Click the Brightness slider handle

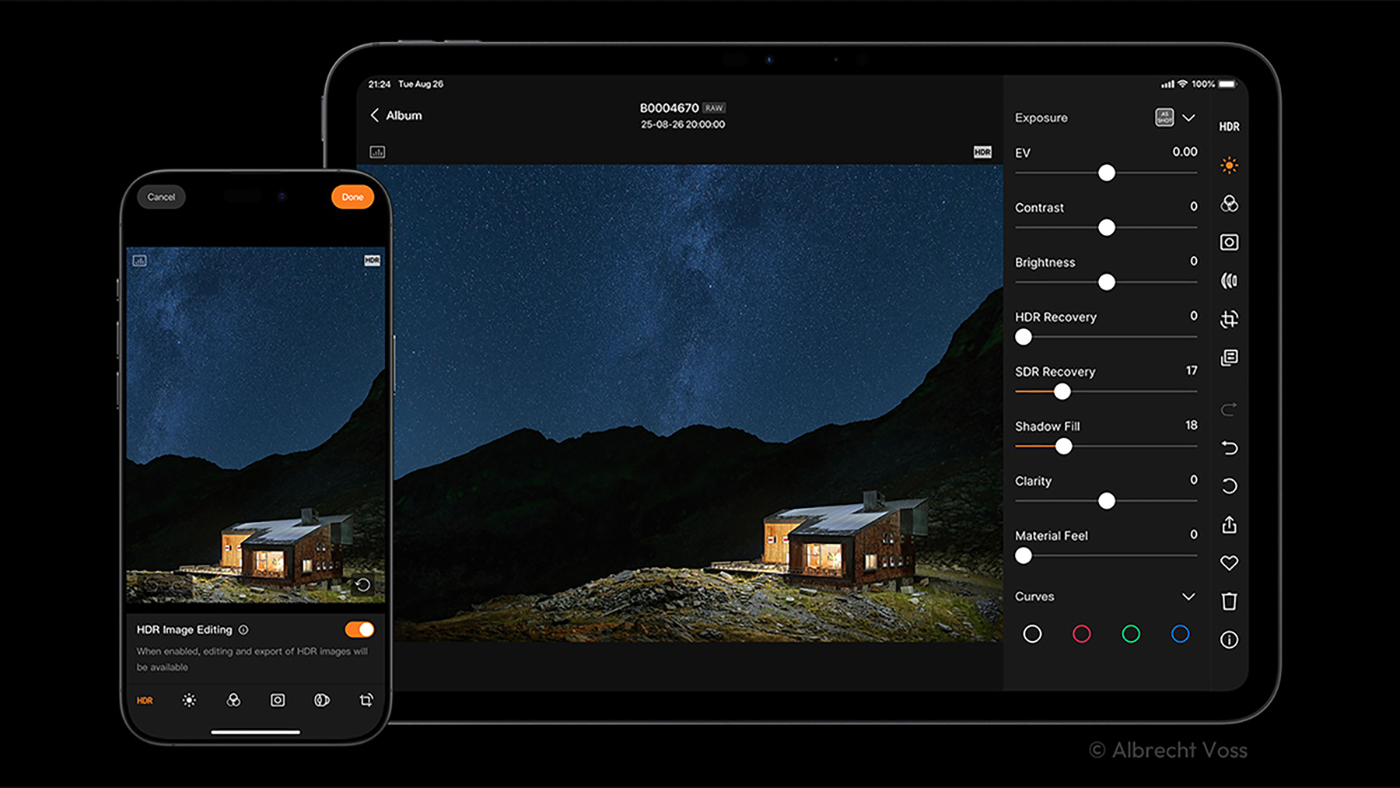point(1106,282)
